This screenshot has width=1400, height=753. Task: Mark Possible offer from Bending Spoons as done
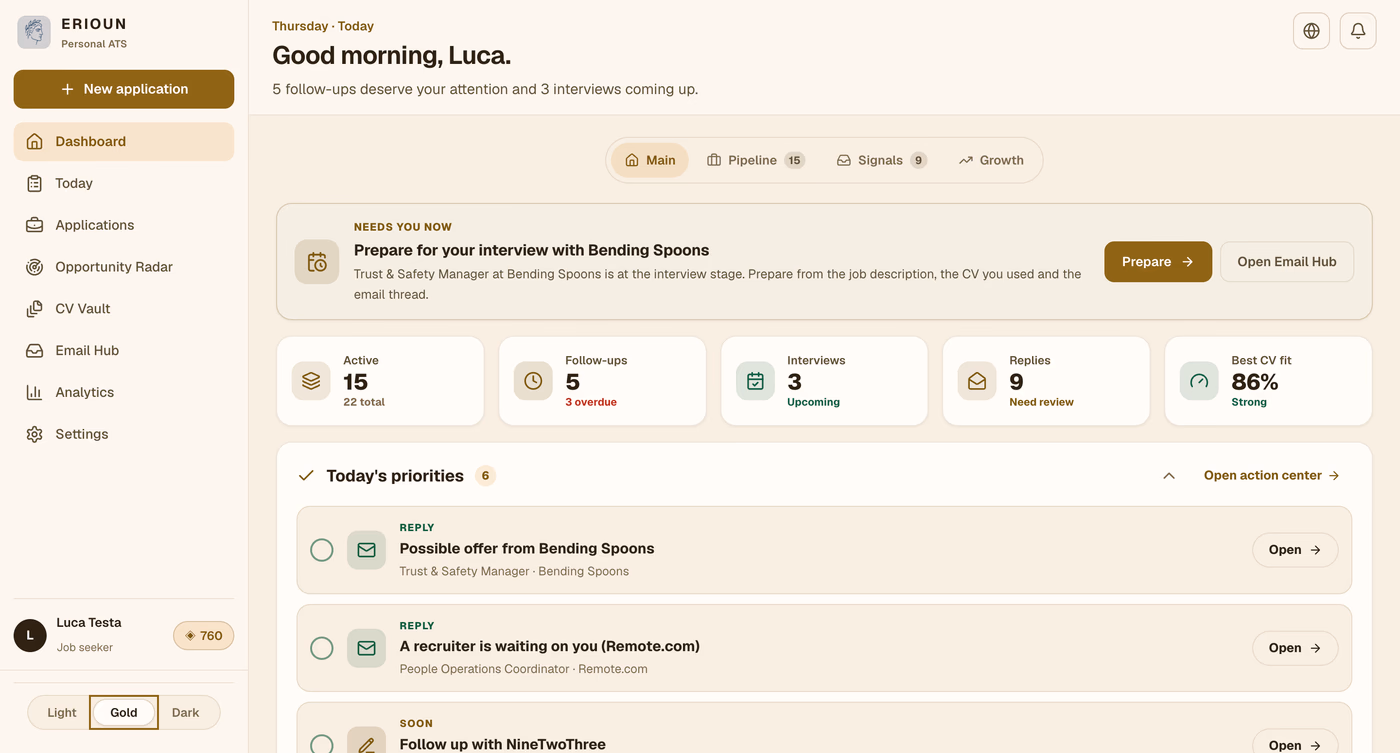pos(321,550)
